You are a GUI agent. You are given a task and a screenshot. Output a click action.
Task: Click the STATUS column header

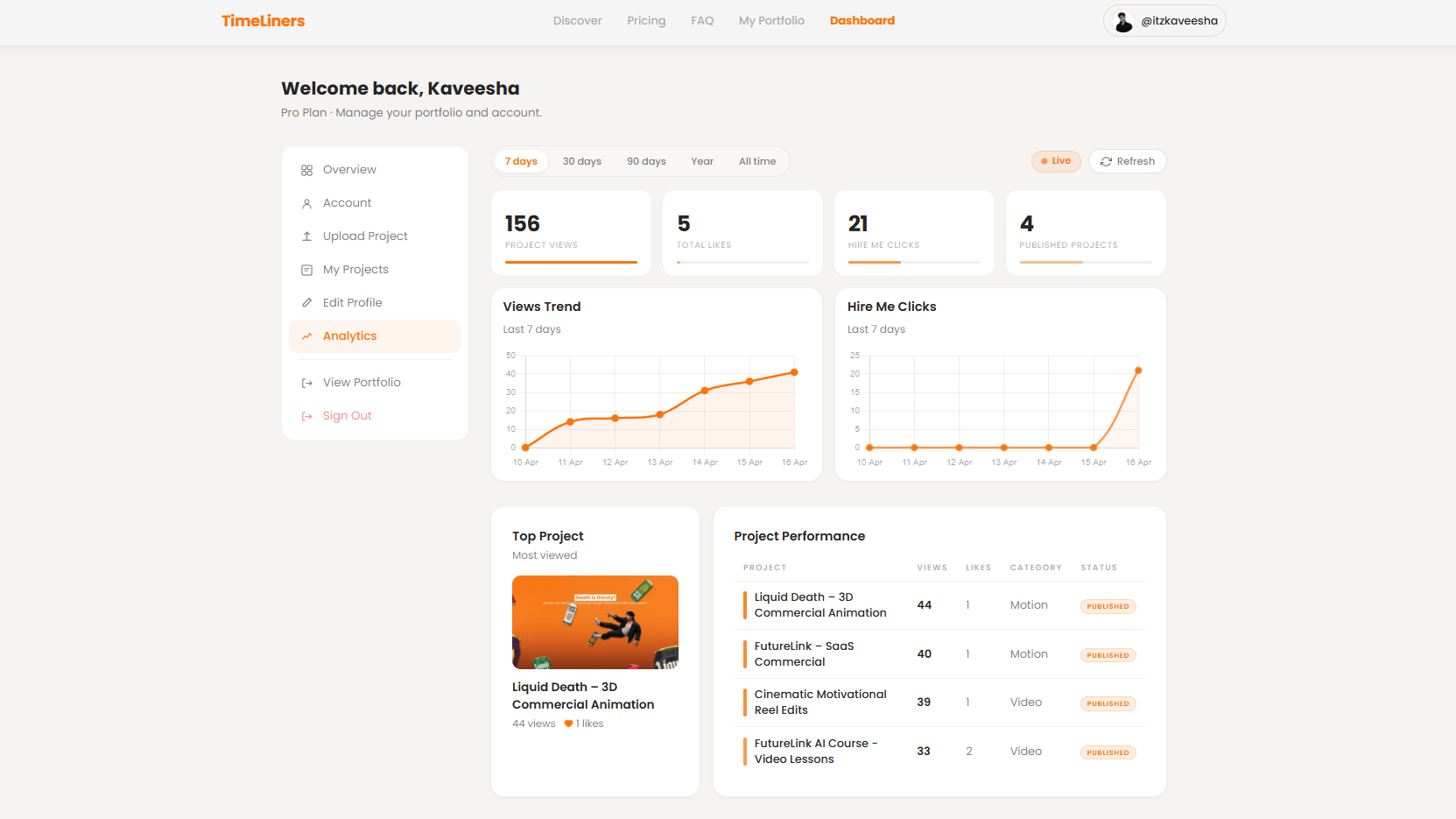pyautogui.click(x=1098, y=568)
